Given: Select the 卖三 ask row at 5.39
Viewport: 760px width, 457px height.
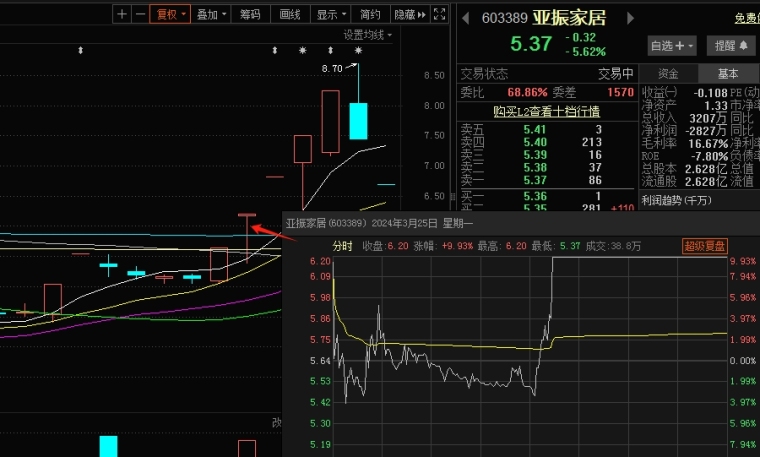Looking at the screenshot, I should tap(546, 155).
